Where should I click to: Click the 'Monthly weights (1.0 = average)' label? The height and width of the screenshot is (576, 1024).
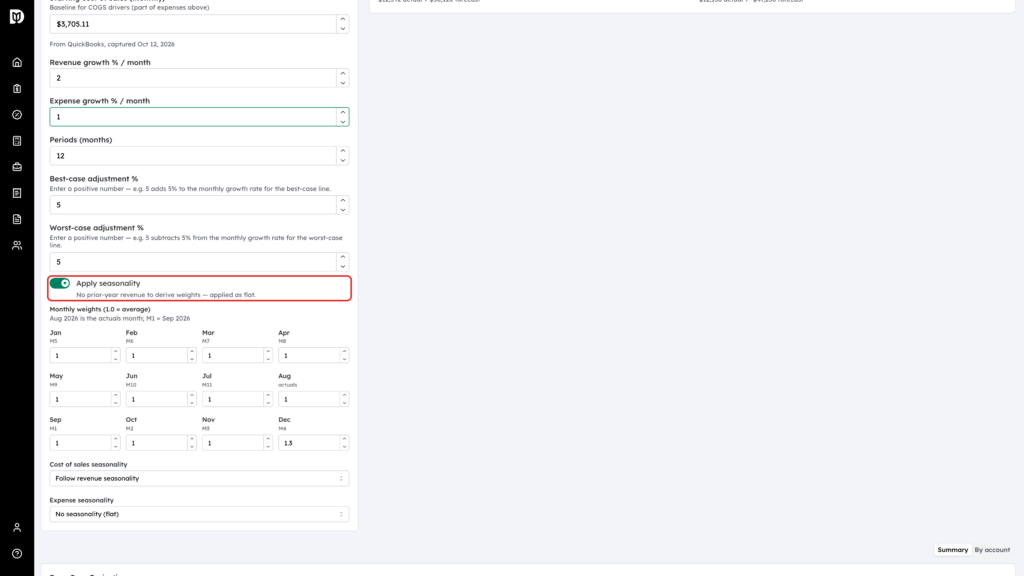pos(100,310)
